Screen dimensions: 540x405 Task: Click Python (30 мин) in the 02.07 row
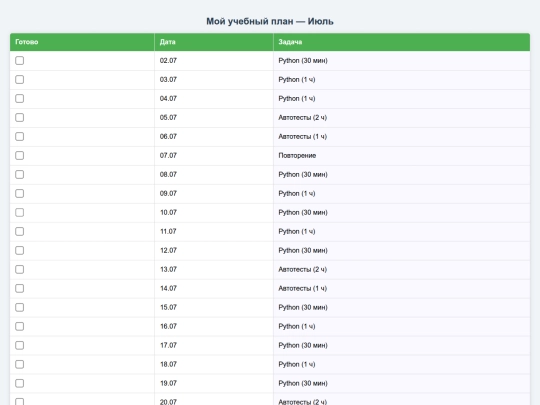click(x=303, y=61)
